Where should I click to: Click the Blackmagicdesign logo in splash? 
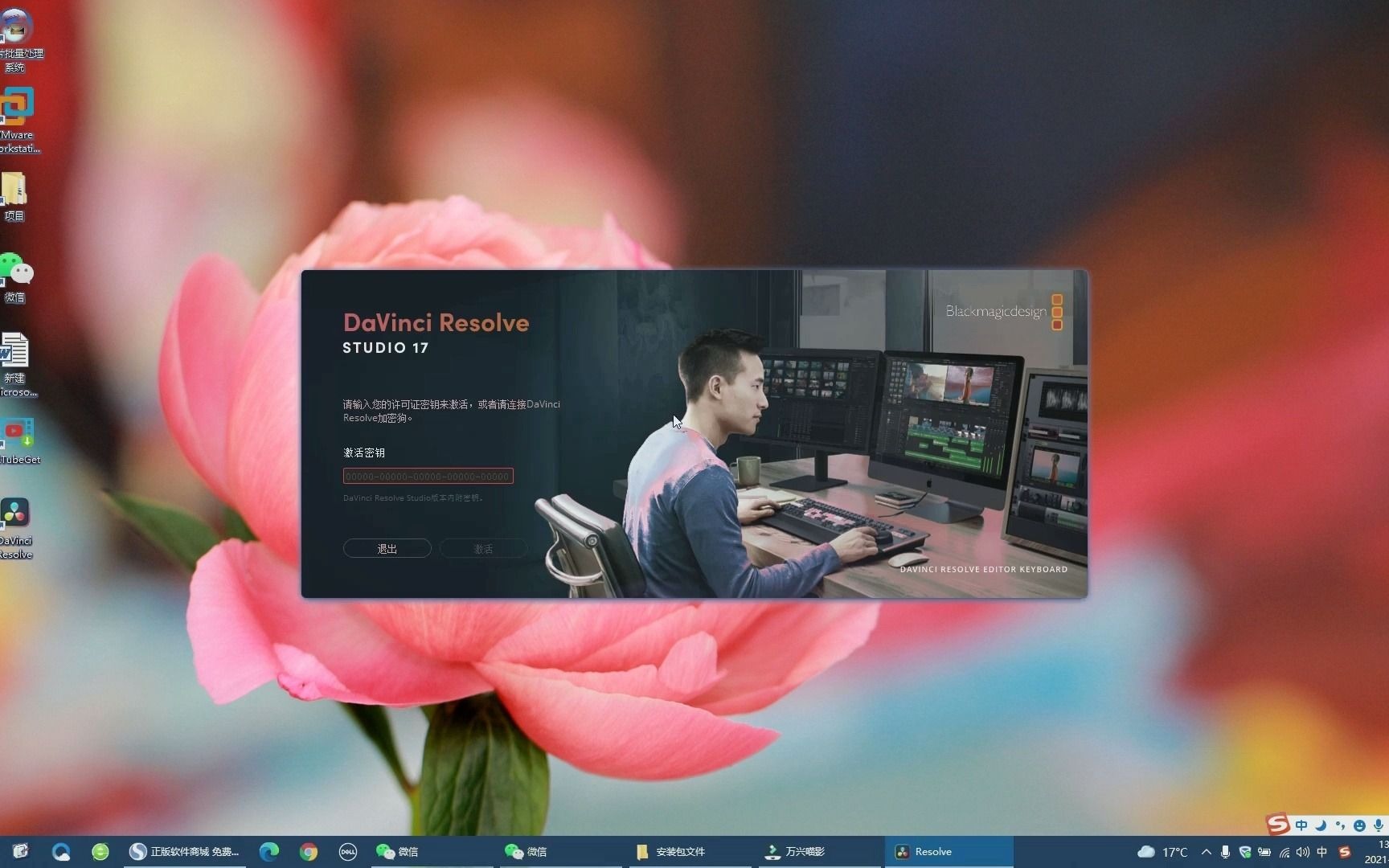pyautogui.click(x=1004, y=312)
